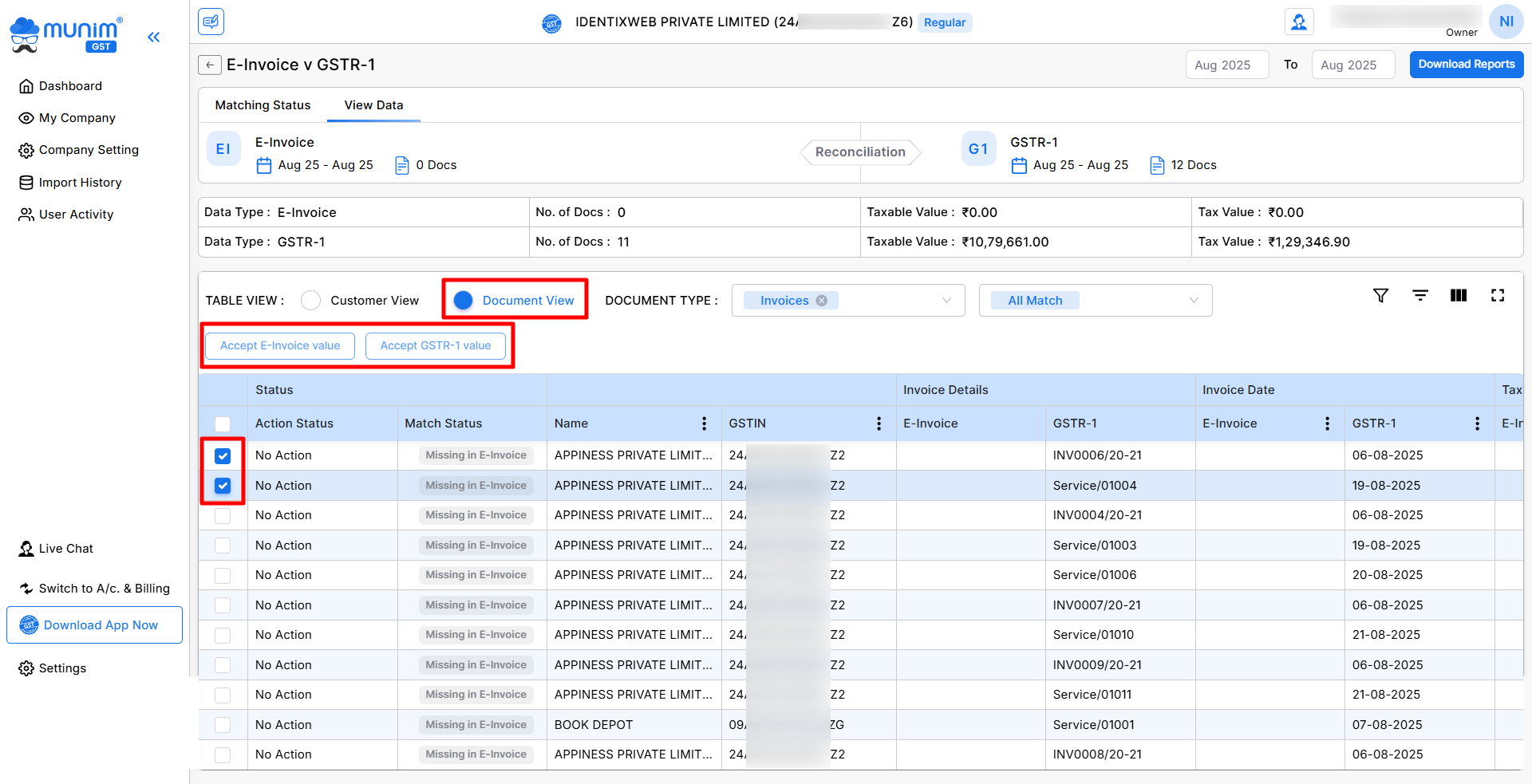
Task: Go back using the arrow beside E-Invoice v GSTR-1
Action: tap(210, 65)
